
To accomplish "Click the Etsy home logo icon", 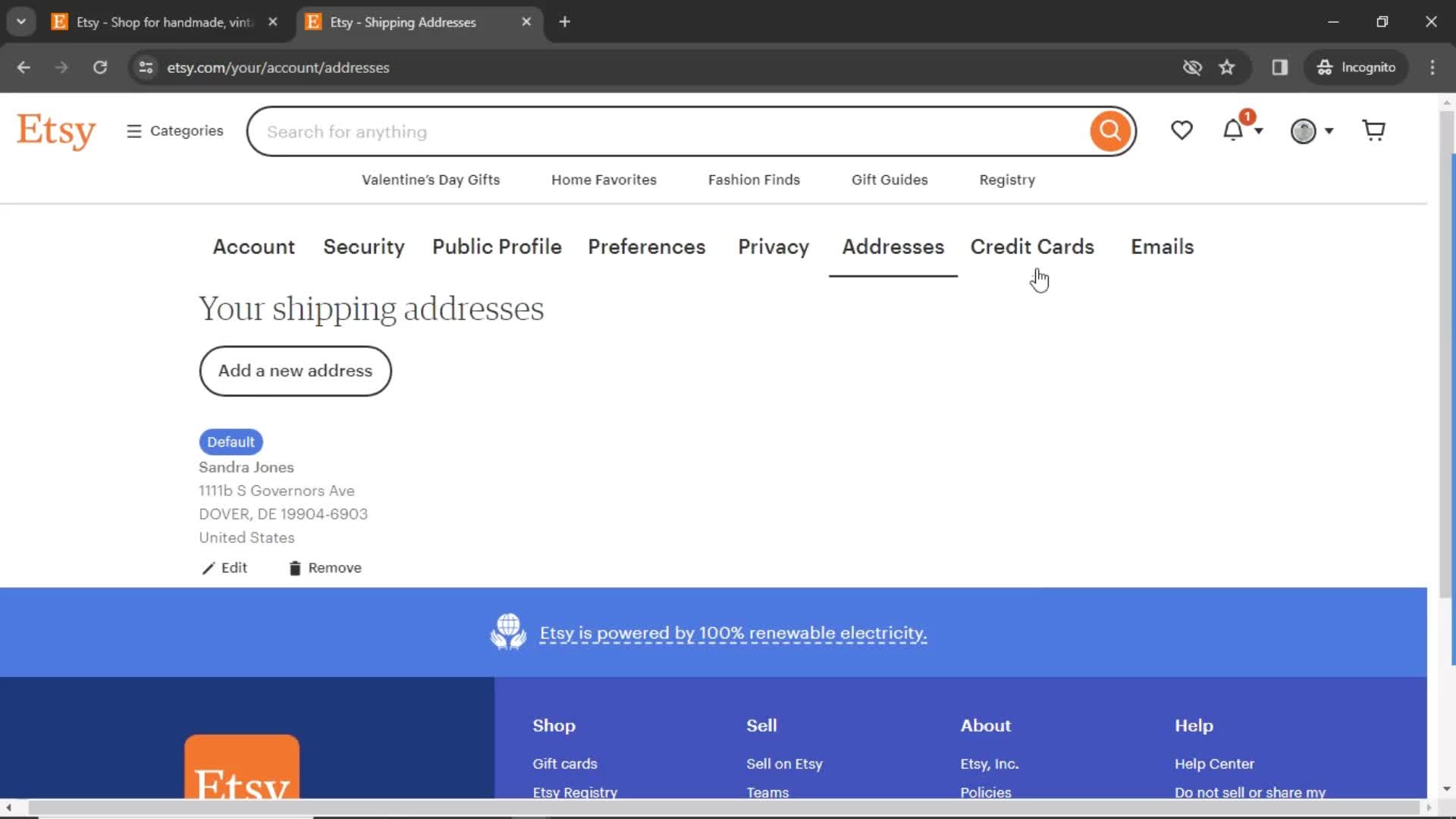I will [56, 131].
